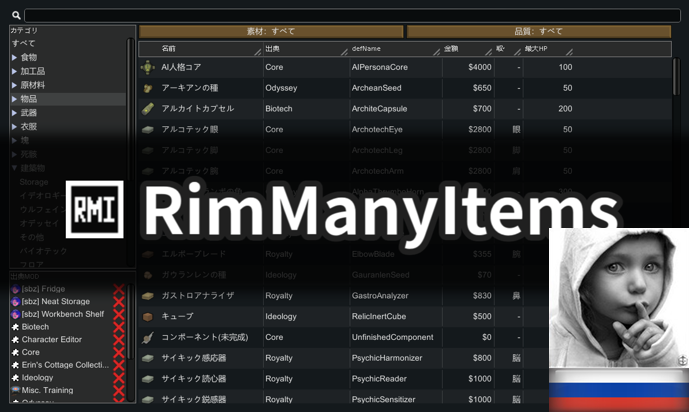Click defName RelicInertCube cell
Screen dimensions: 689x412
[x=378, y=317]
